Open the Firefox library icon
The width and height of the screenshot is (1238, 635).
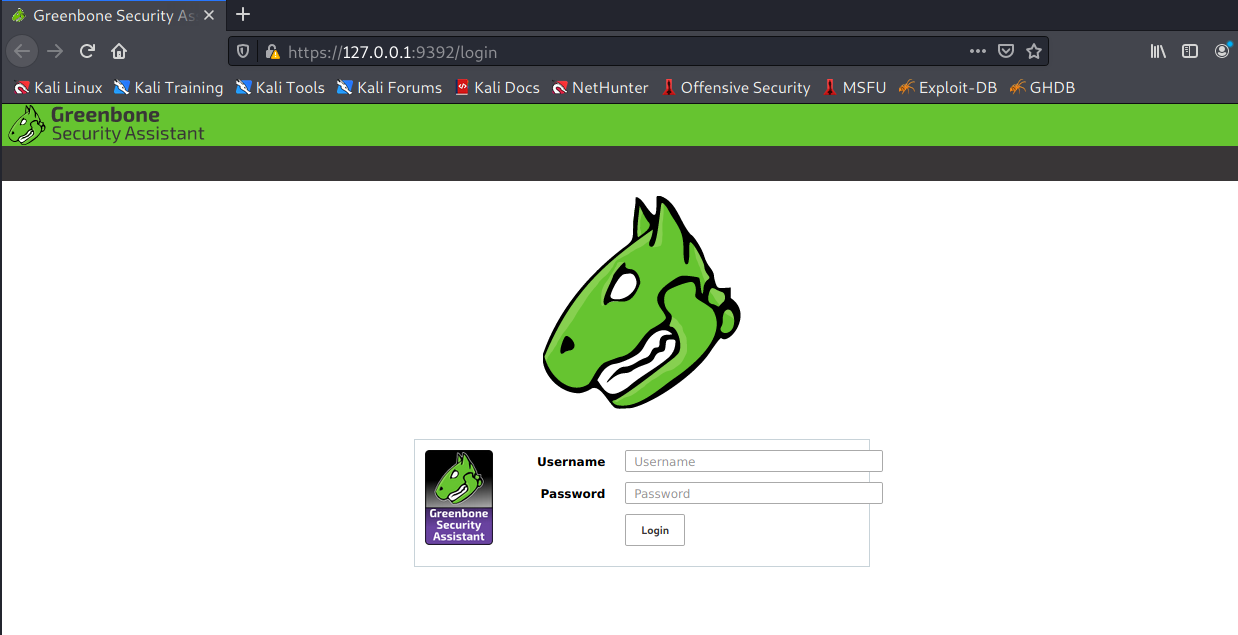coord(1158,52)
